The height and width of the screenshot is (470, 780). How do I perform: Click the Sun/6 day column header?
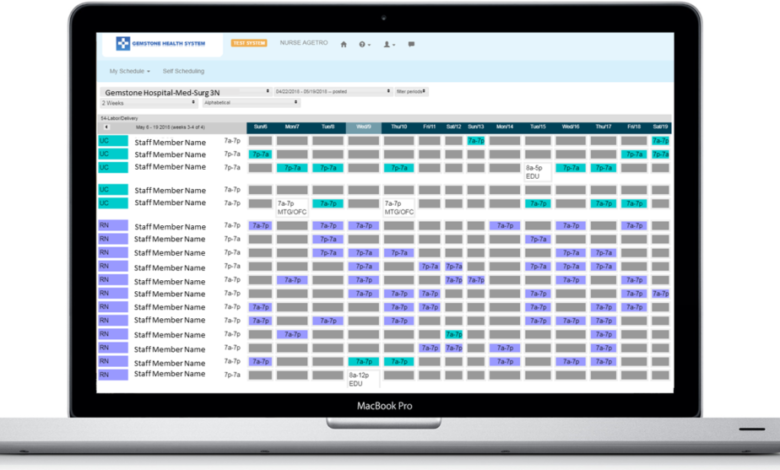click(260, 127)
